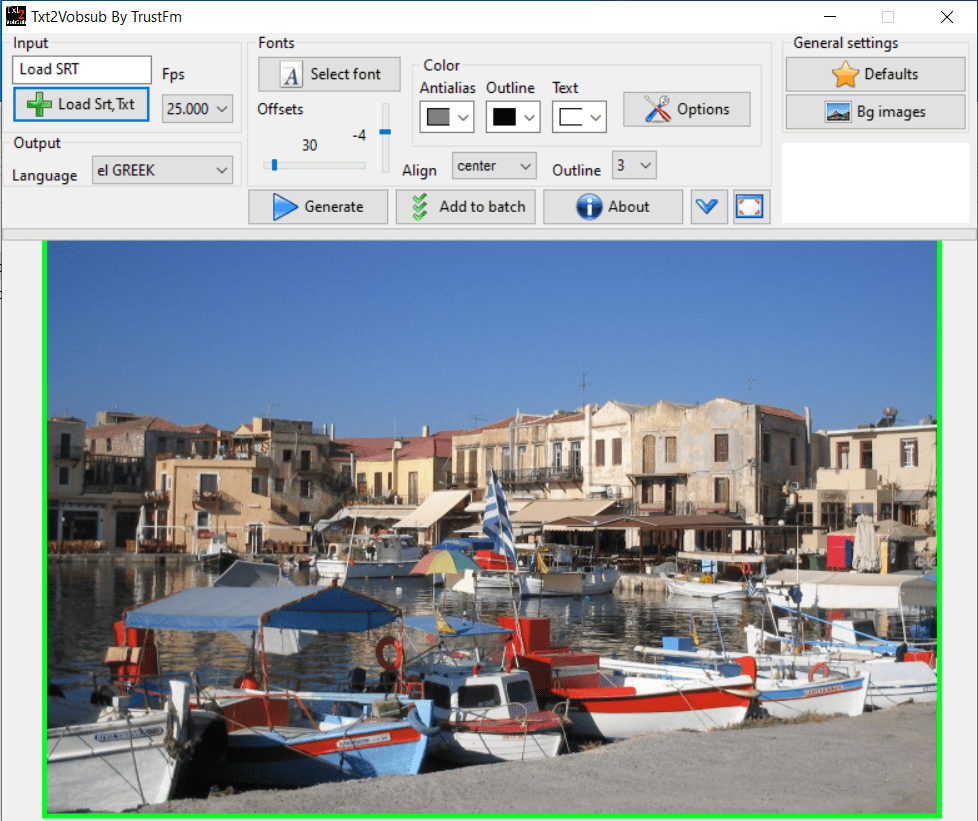
Task: Open the Select font dialog
Action: click(x=329, y=74)
